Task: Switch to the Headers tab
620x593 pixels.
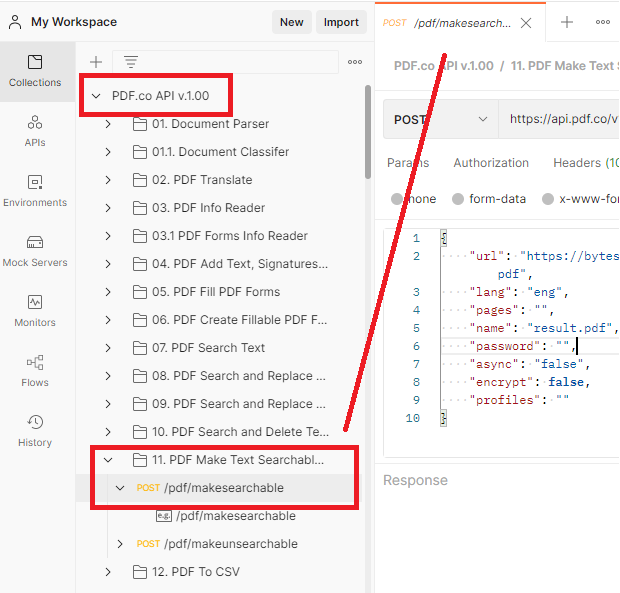Action: (586, 163)
